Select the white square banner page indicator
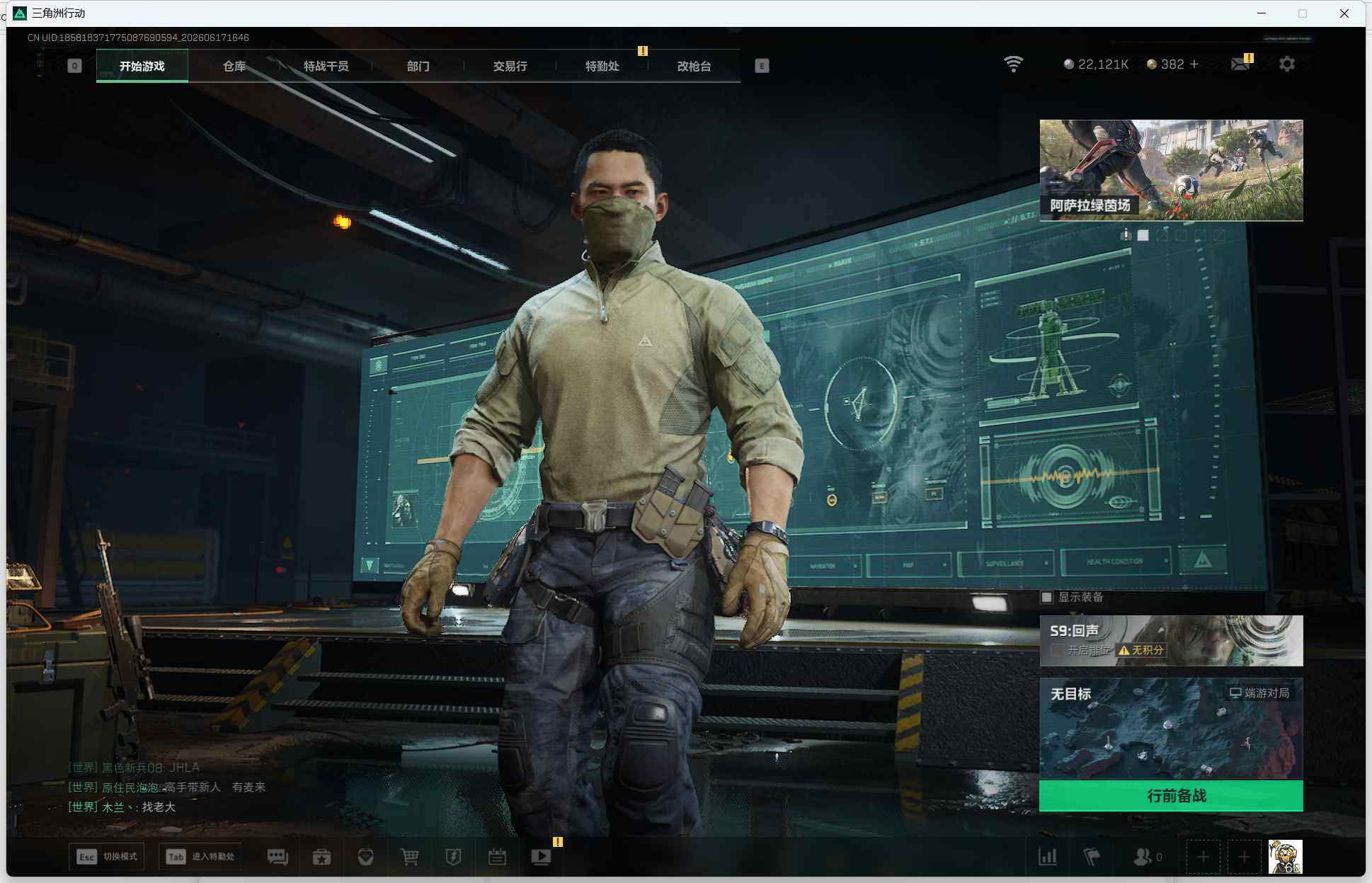 tap(1143, 235)
